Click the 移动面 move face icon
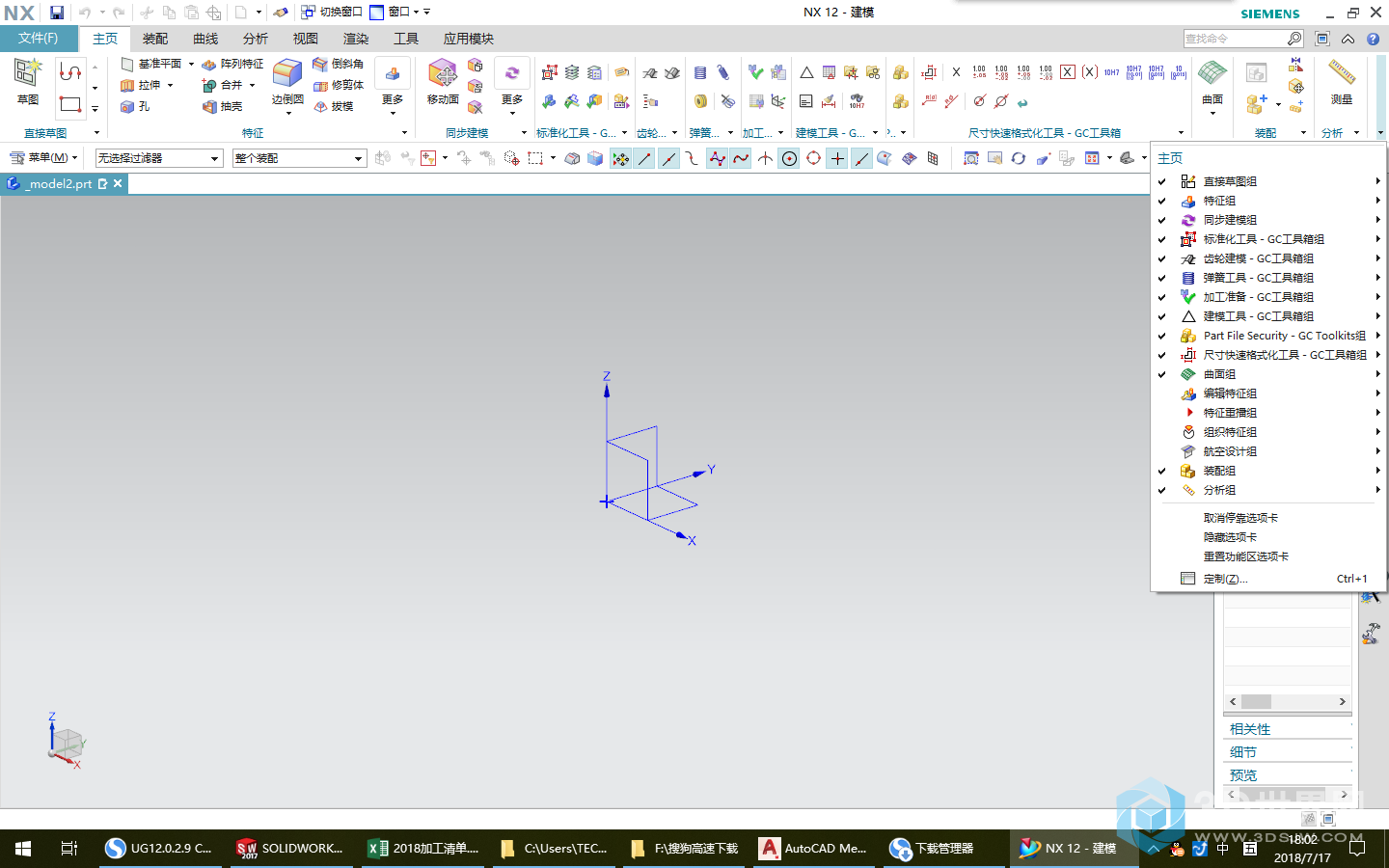The height and width of the screenshot is (868, 1389). [443, 73]
